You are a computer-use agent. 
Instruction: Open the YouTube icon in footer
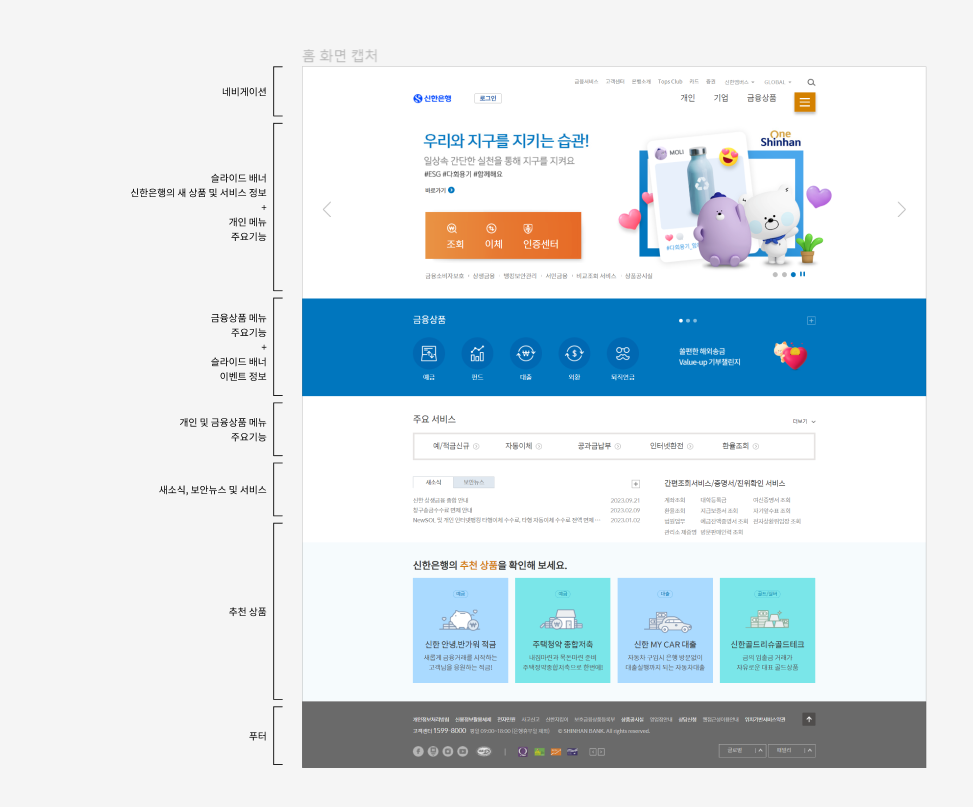coord(462,752)
